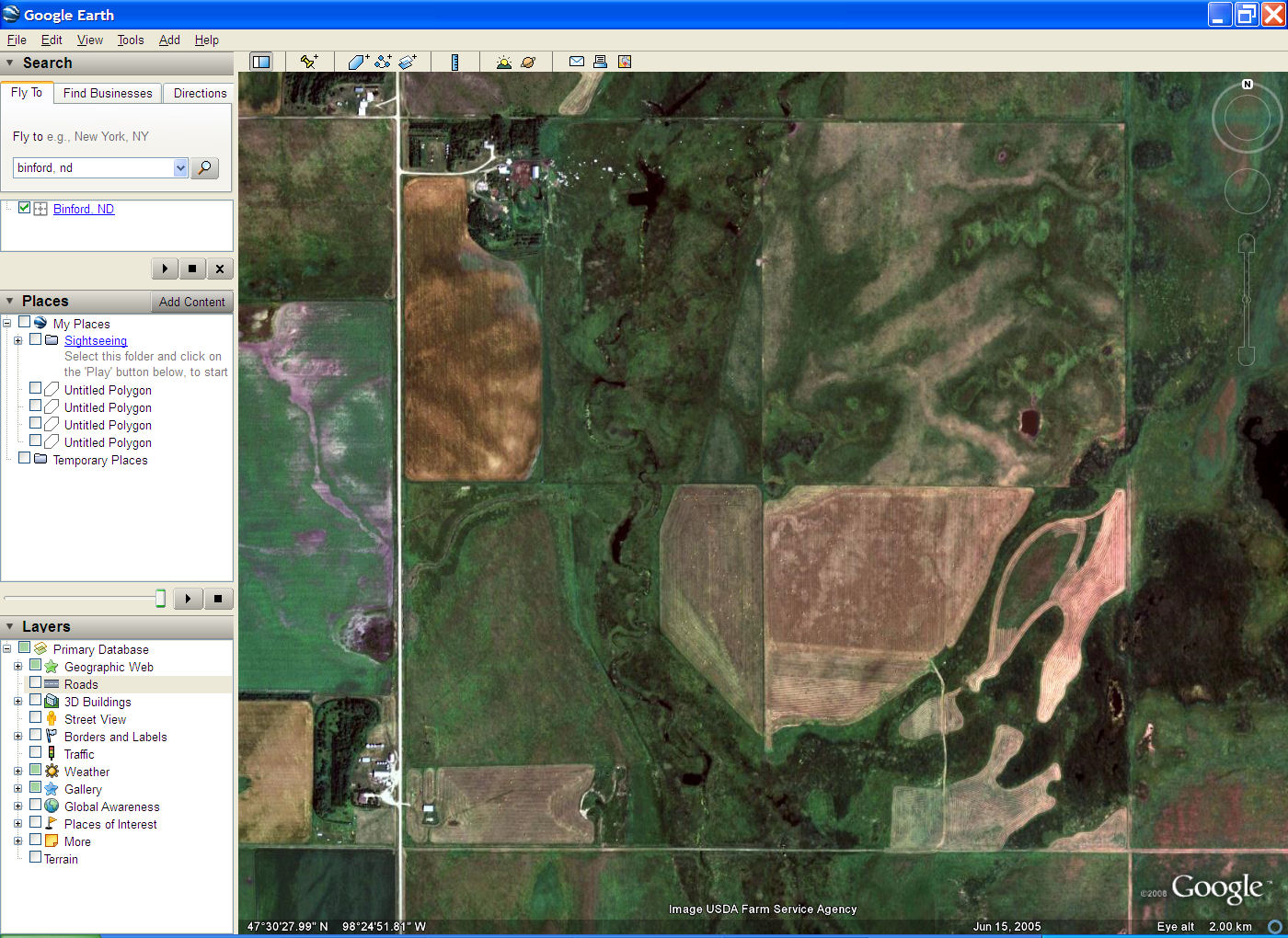The width and height of the screenshot is (1288, 938).
Task: Open the Tools menu
Action: coord(131,40)
